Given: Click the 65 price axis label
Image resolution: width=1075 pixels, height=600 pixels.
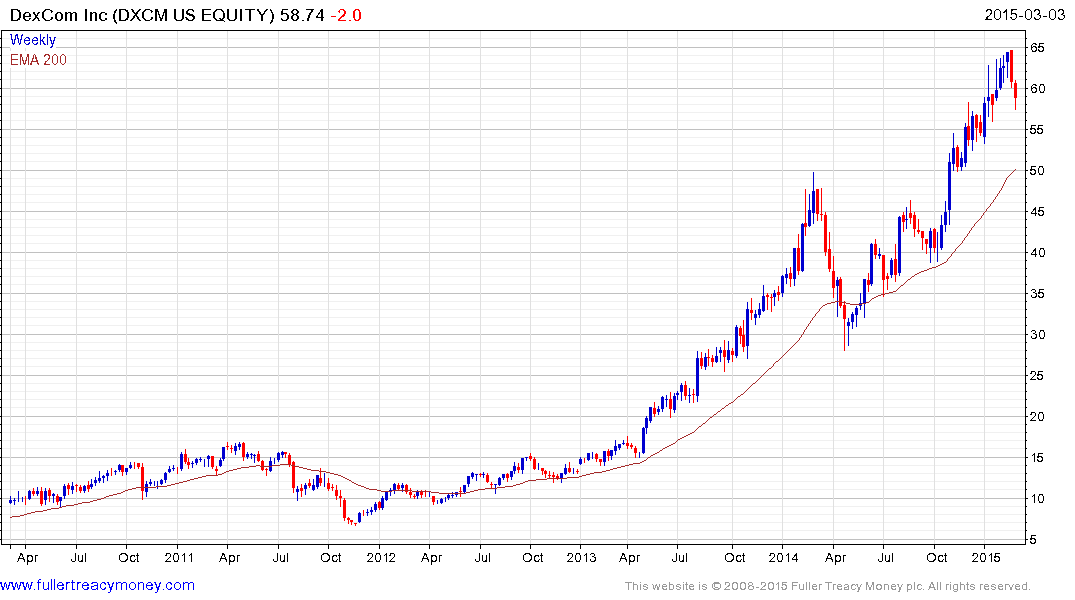Looking at the screenshot, I should [x=1037, y=47].
